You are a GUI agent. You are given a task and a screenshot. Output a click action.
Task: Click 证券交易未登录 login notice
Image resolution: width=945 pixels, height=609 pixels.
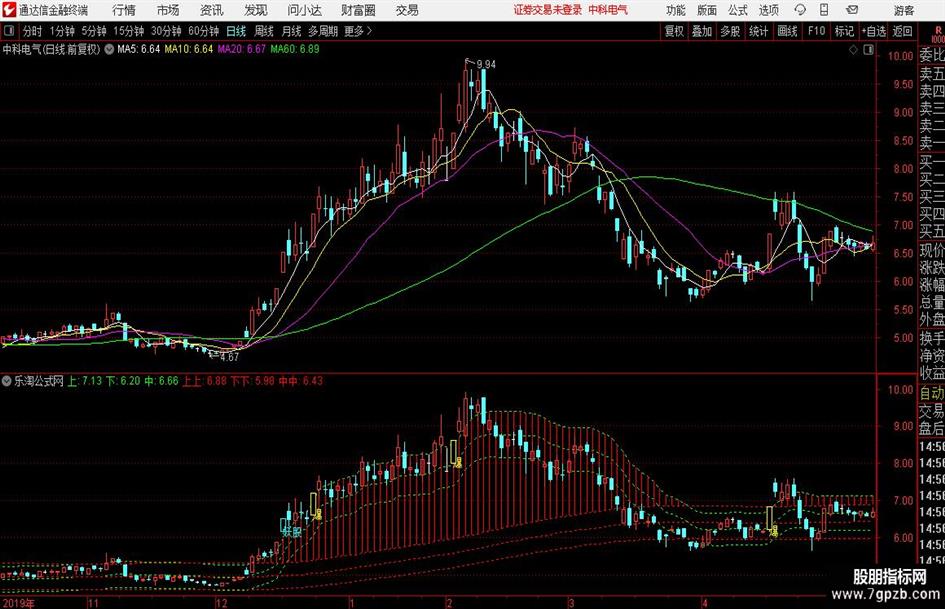pyautogui.click(x=548, y=10)
